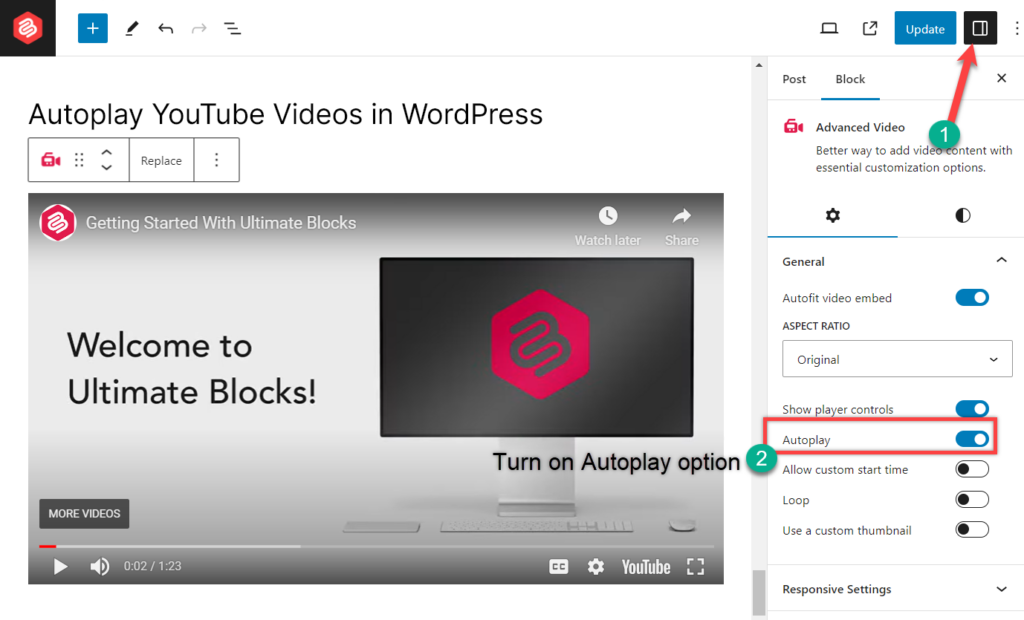Screen dimensions: 1024x620
Task: Open the block inserter with the plus icon
Action: point(92,28)
